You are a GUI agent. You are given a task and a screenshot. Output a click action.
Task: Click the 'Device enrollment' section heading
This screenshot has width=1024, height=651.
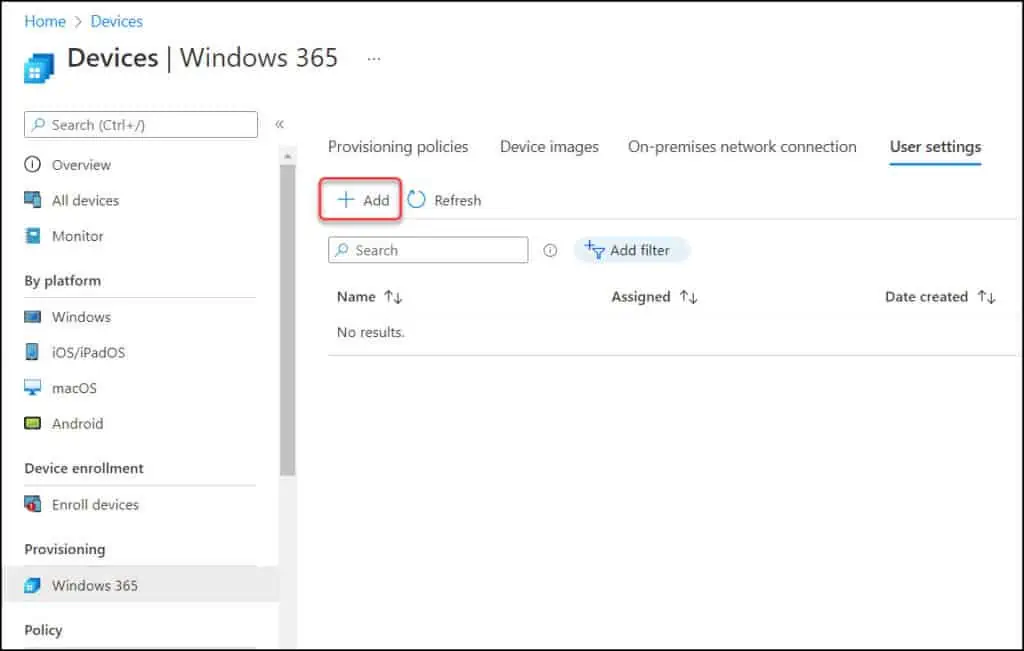tap(84, 468)
